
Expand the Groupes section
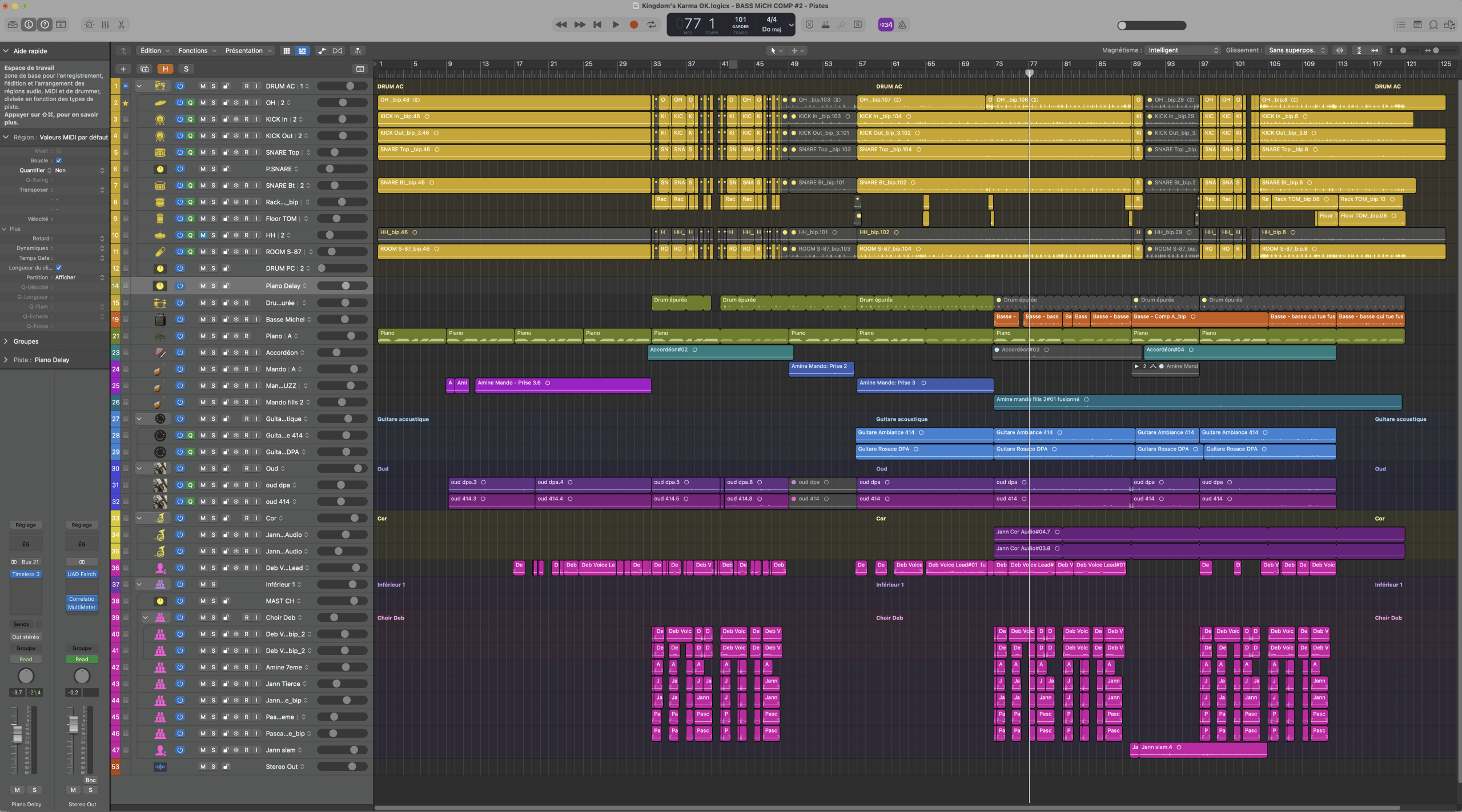point(6,341)
